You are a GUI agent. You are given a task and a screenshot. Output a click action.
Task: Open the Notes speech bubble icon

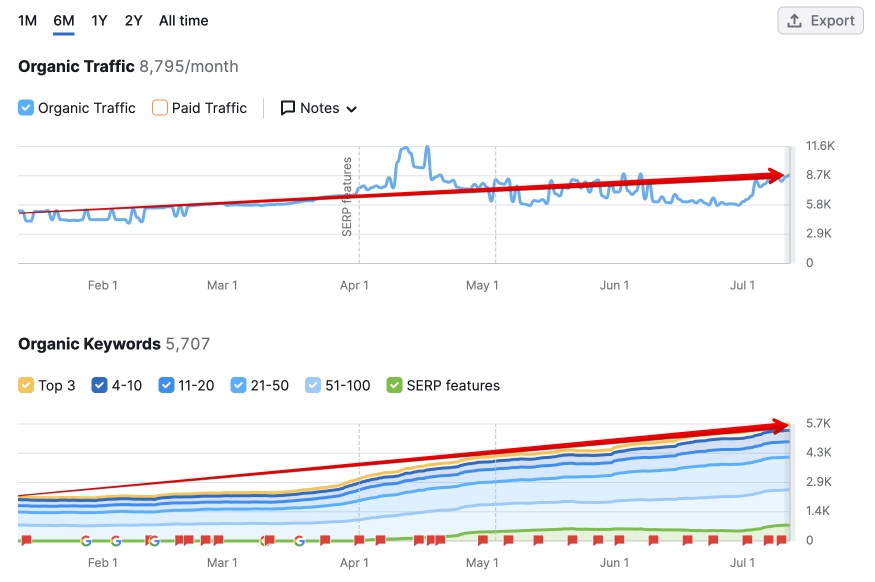289,108
